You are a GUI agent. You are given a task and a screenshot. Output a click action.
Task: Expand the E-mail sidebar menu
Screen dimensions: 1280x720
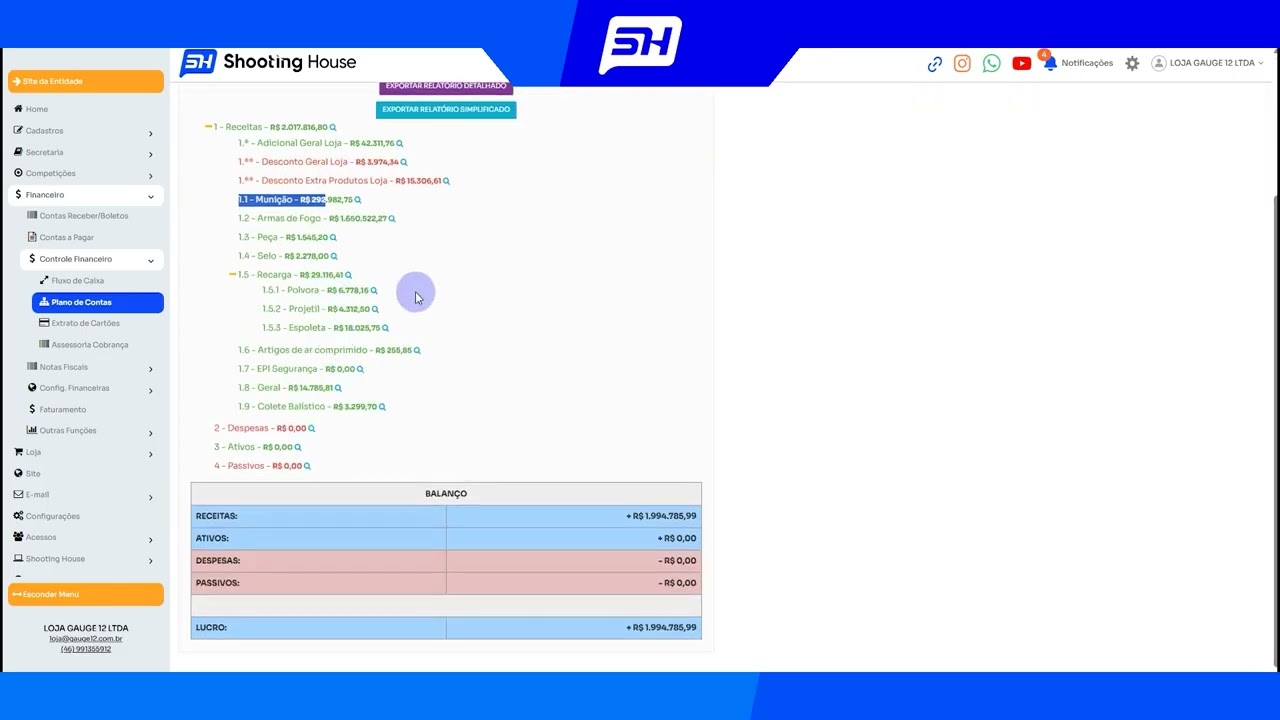pos(85,495)
